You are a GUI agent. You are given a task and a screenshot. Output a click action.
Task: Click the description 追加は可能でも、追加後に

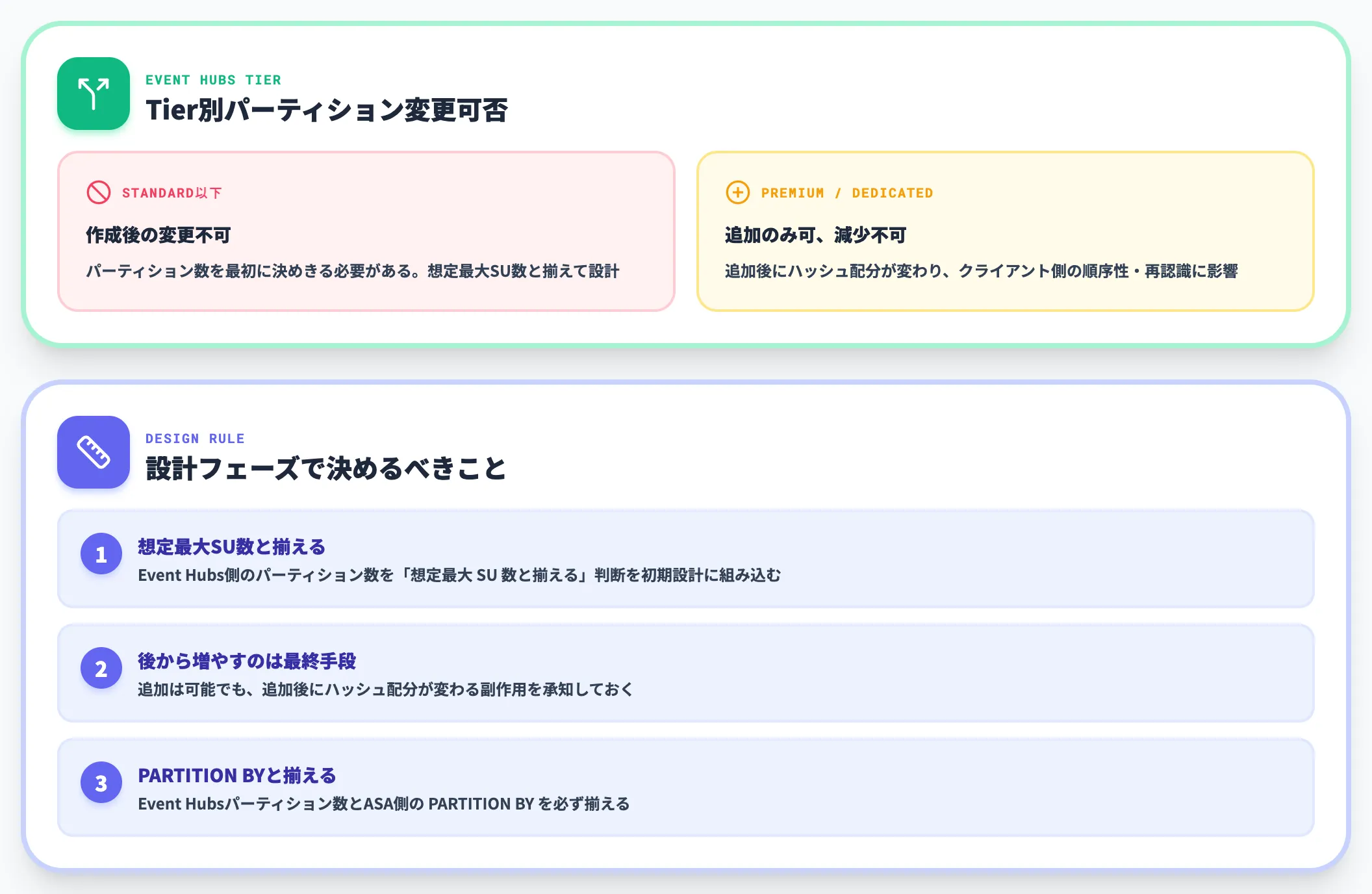(x=386, y=689)
